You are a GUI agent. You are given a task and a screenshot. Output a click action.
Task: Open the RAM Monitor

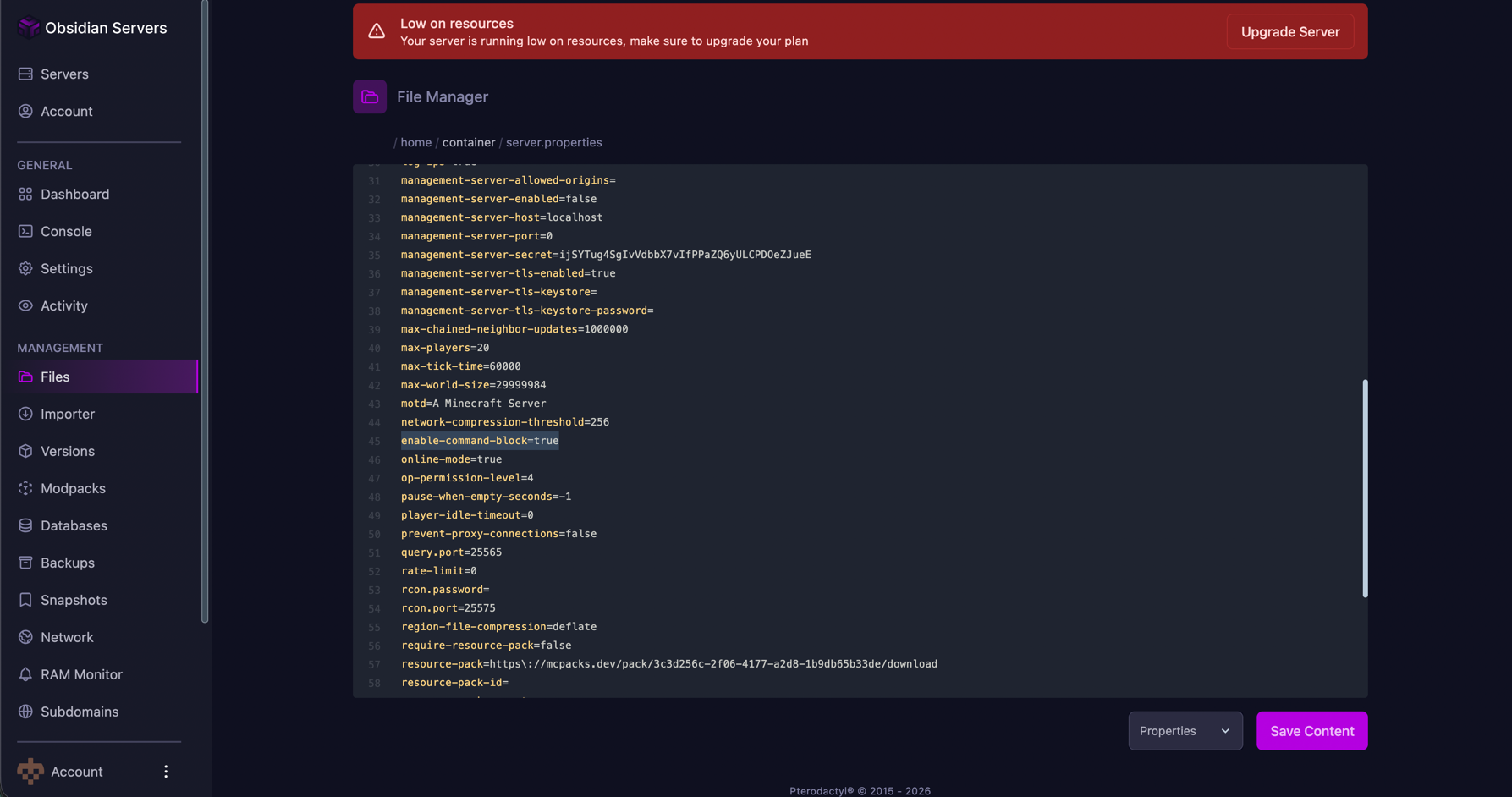click(81, 674)
